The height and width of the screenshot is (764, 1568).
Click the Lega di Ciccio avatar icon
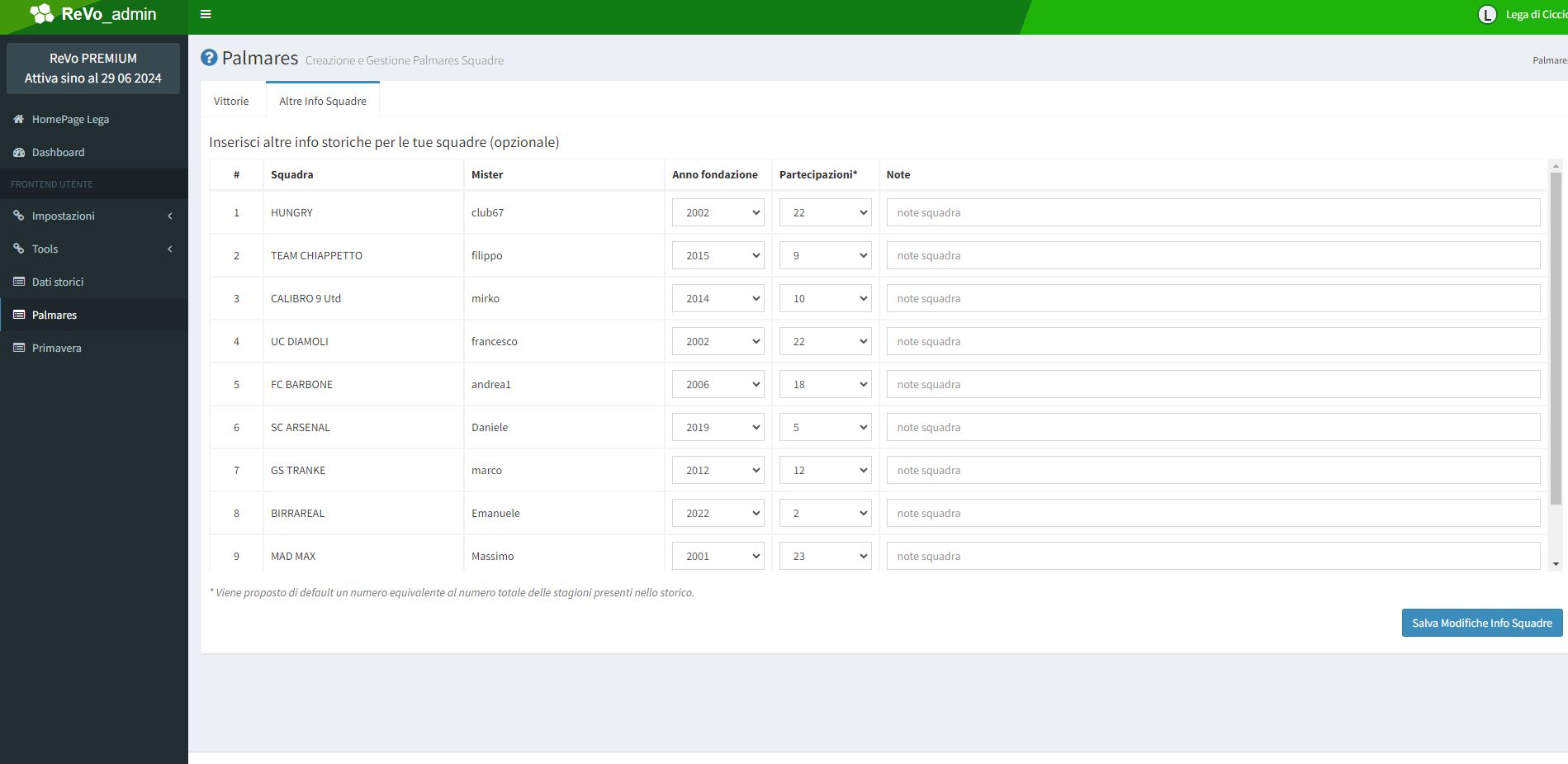pos(1486,15)
